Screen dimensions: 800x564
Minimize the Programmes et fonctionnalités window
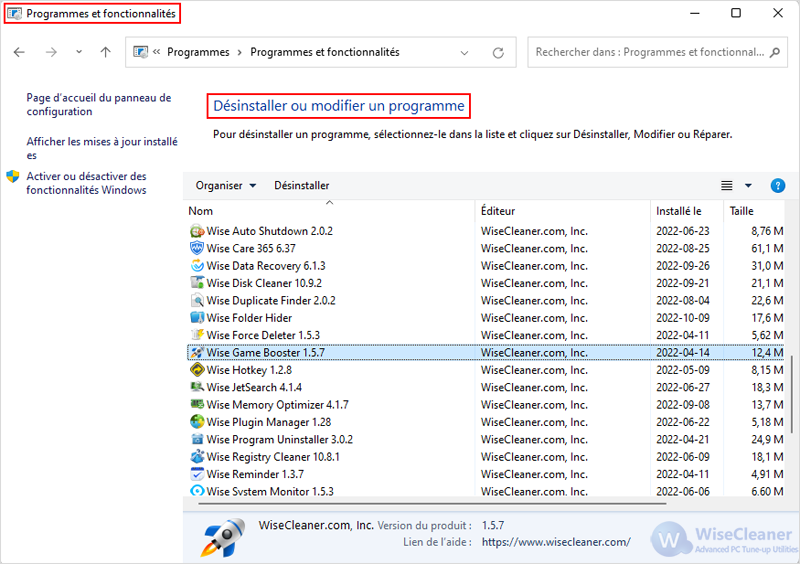click(x=694, y=13)
